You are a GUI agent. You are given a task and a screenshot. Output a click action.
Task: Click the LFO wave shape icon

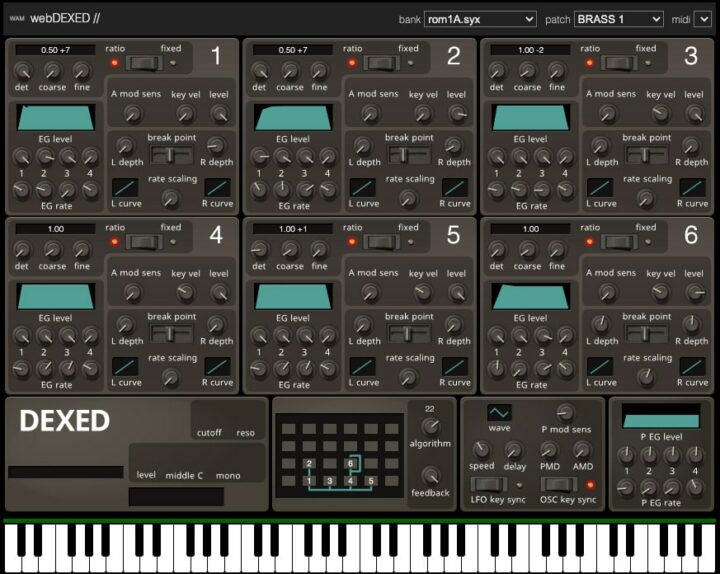[x=499, y=412]
